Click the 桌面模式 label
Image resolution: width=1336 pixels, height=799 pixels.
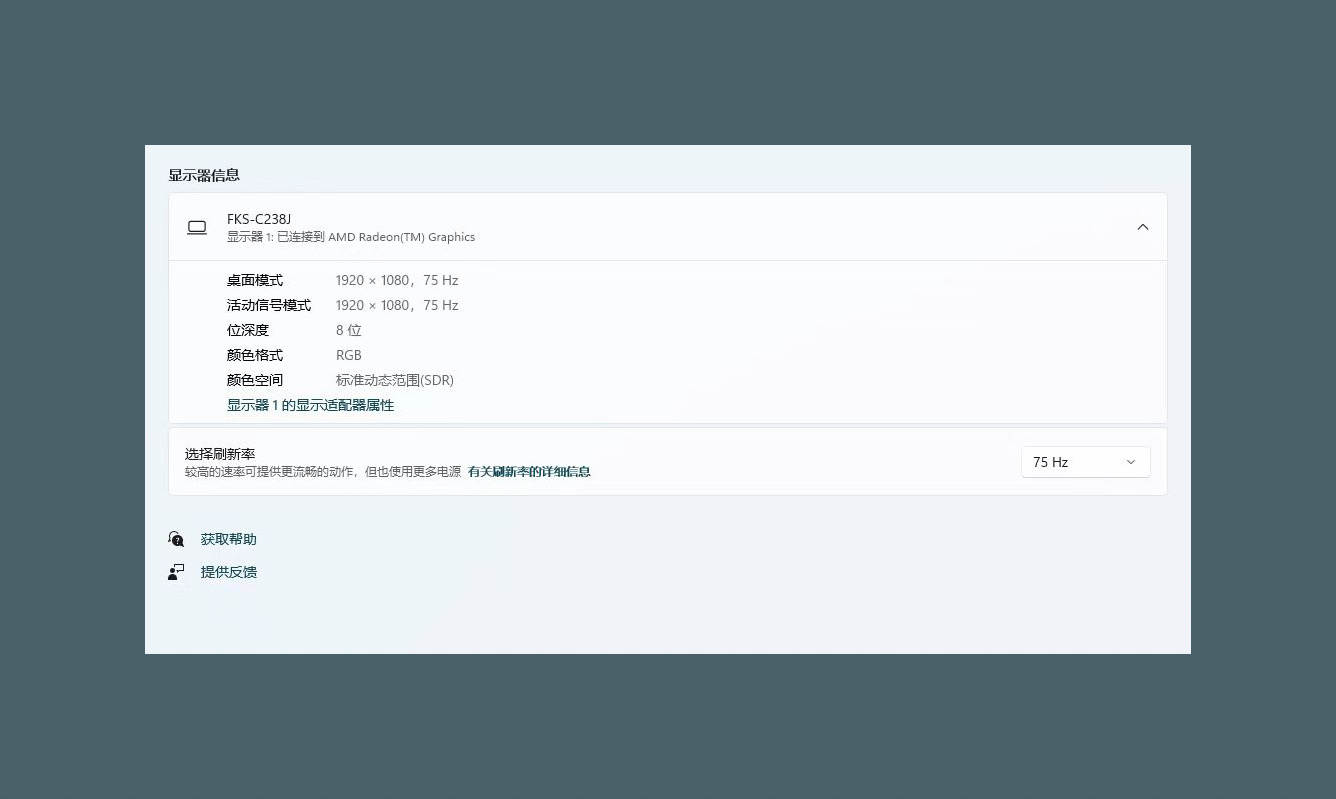(255, 280)
